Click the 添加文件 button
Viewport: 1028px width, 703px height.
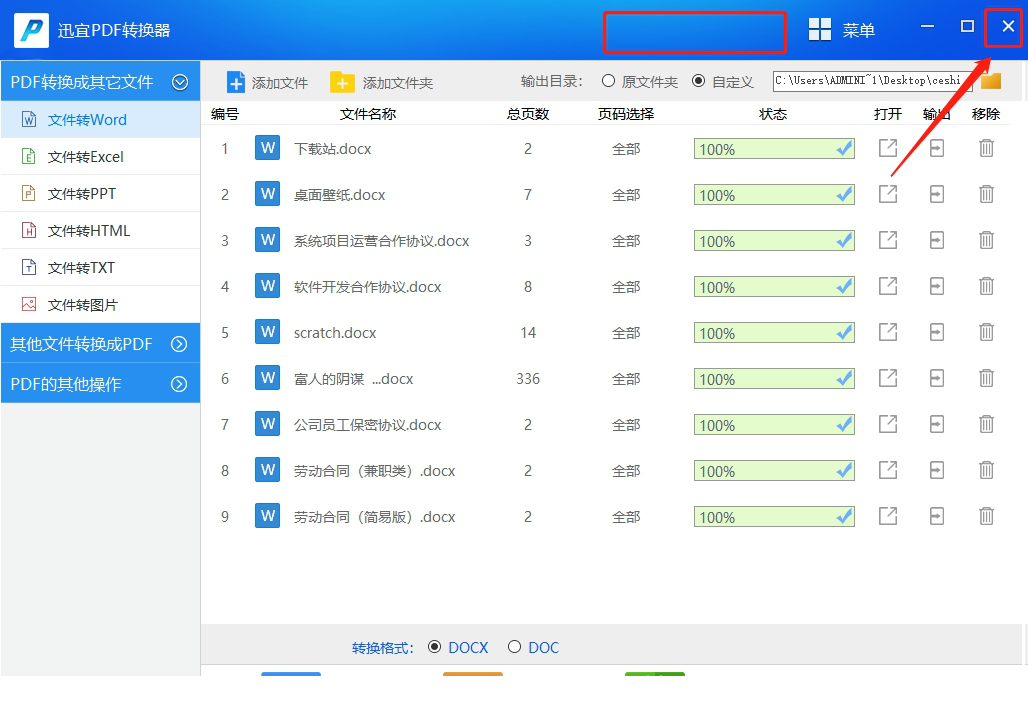click(266, 81)
